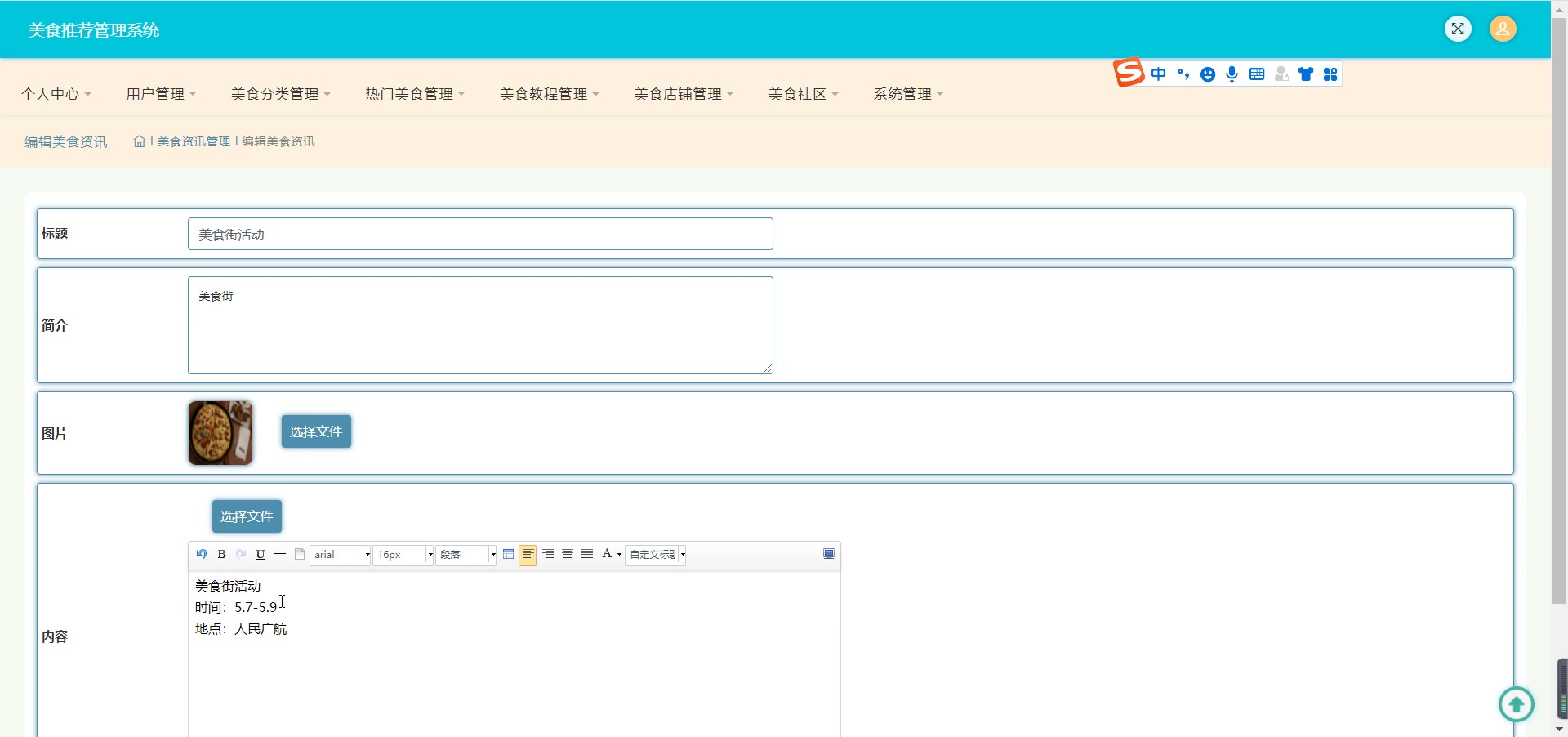Select right text alignment
The width and height of the screenshot is (1568, 737).
click(548, 554)
